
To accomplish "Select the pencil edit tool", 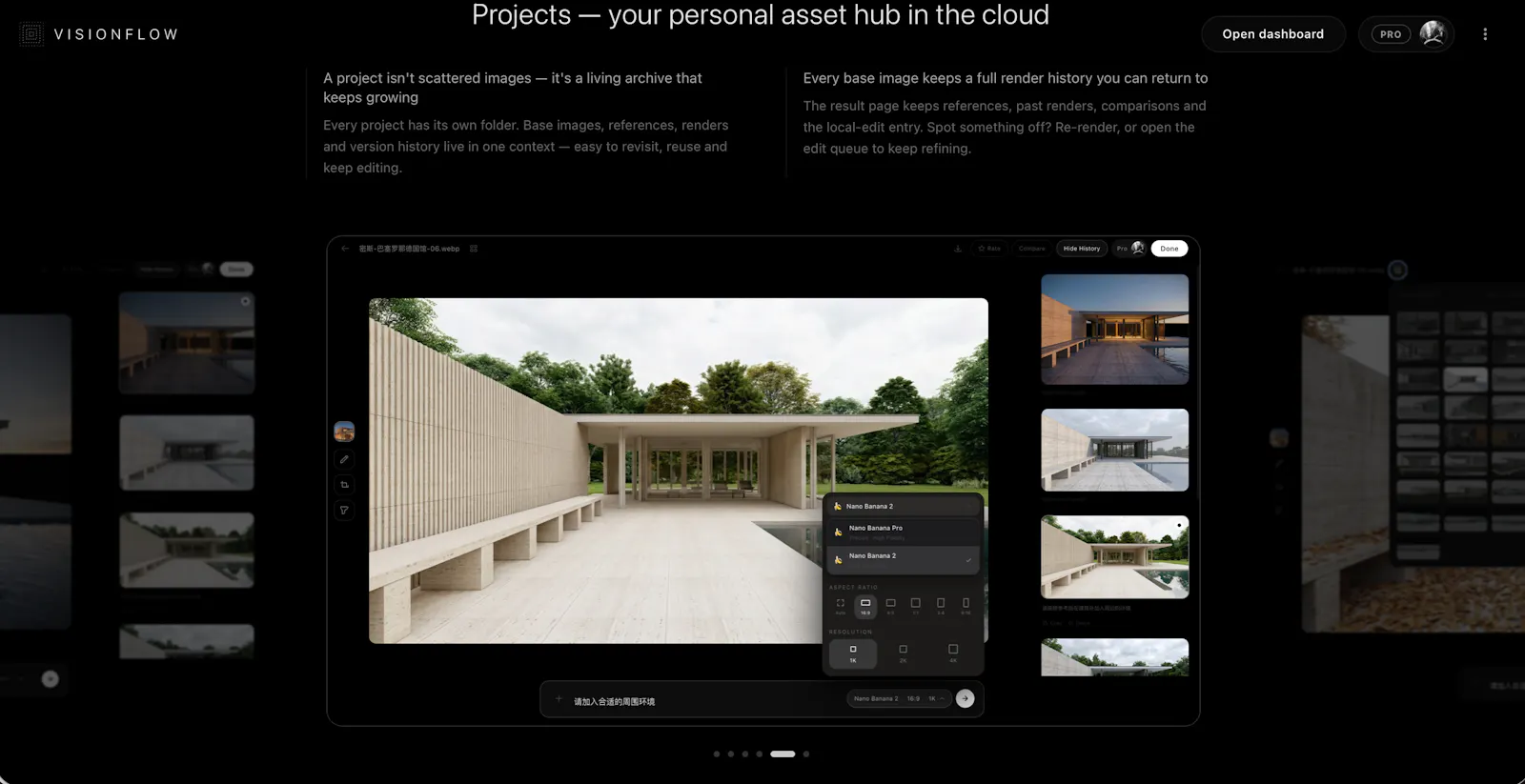I will (x=344, y=459).
